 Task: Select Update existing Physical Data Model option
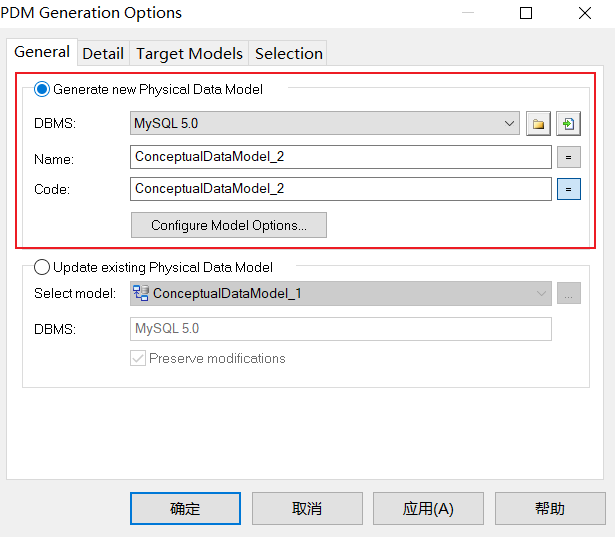tap(42, 267)
